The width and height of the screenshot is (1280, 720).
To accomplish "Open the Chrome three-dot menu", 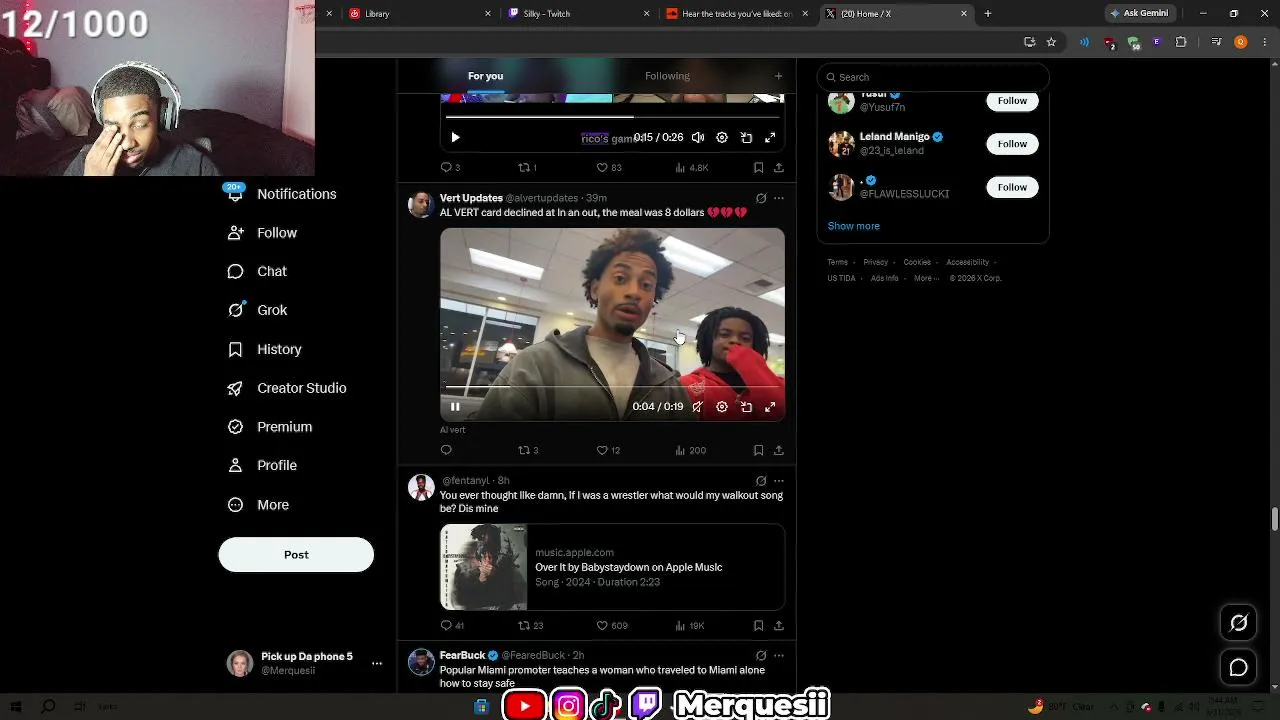I will pos(1263,42).
